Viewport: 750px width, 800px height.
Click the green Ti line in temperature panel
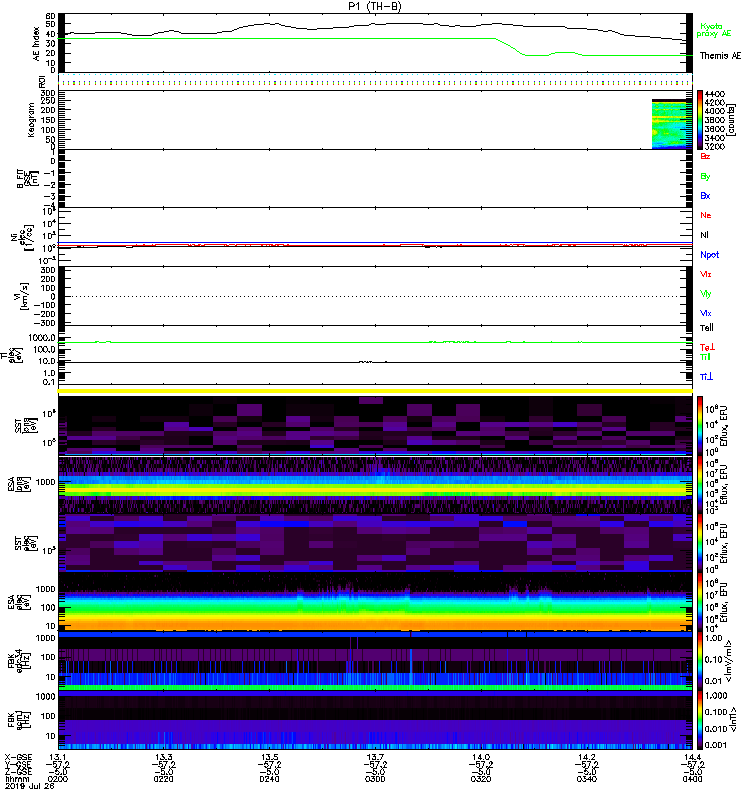click(x=375, y=342)
